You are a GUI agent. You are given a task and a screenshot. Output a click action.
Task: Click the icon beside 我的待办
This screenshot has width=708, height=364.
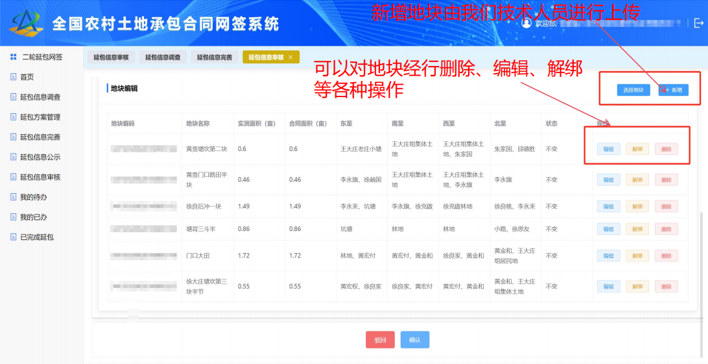pyautogui.click(x=13, y=197)
